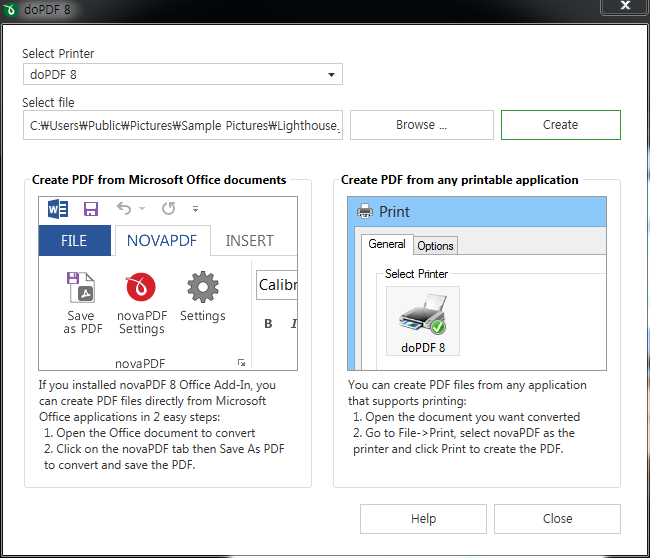This screenshot has width=650, height=558.
Task: Select the NOVAPDF ribbon tab
Action: (x=162, y=240)
